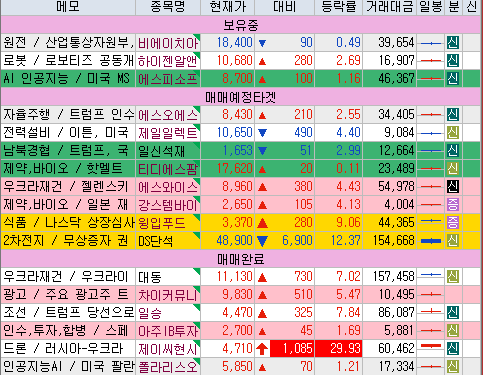The width and height of the screenshot is (483, 375).
Task: Click the 신 badge in the 하이젠알앤 row
Action: (x=453, y=61)
